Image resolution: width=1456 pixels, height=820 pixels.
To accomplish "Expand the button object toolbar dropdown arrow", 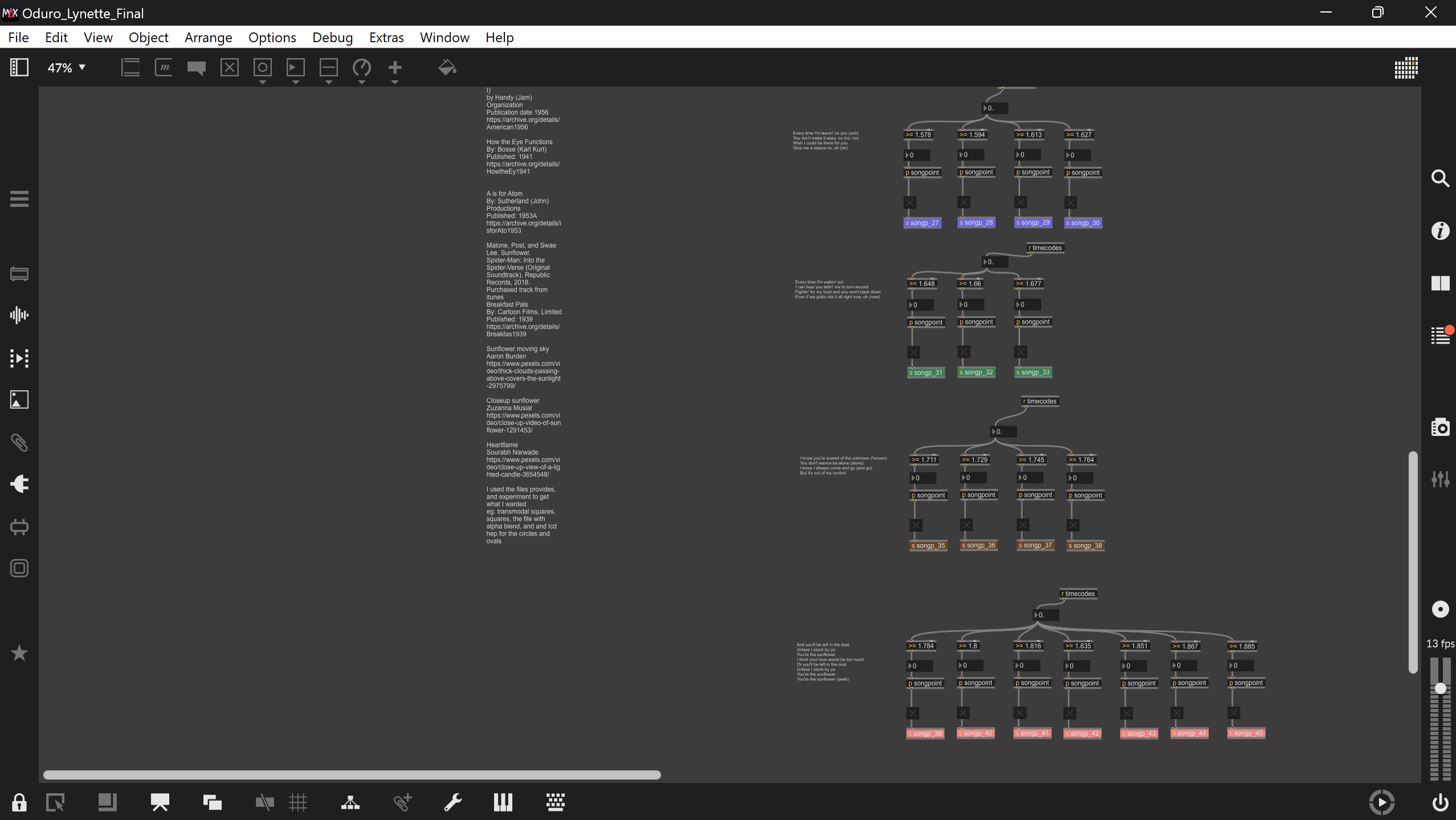I will (x=262, y=83).
